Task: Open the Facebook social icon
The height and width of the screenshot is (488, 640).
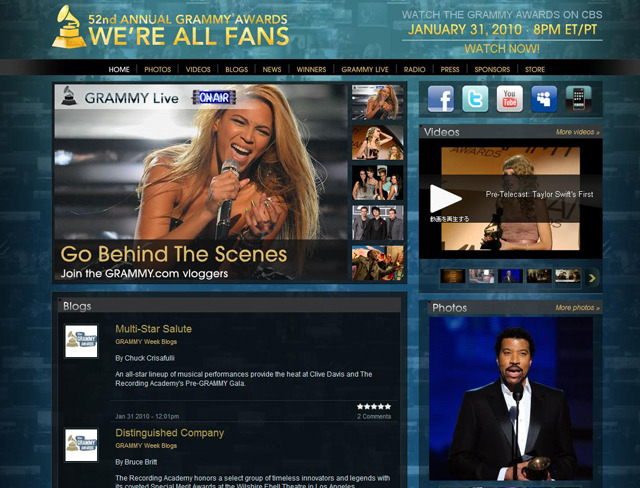Action: [440, 99]
